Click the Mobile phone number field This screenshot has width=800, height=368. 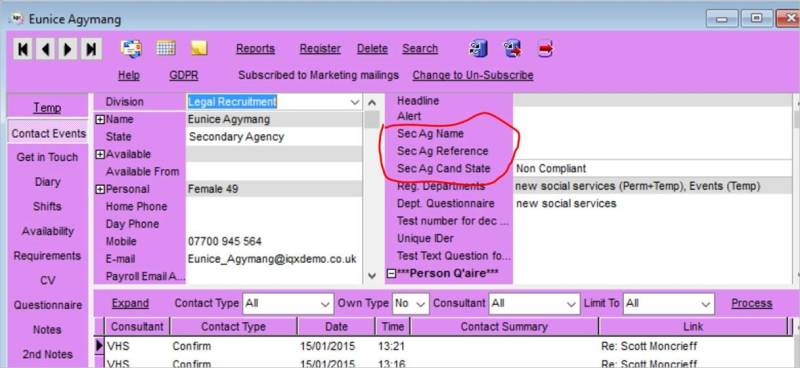274,241
